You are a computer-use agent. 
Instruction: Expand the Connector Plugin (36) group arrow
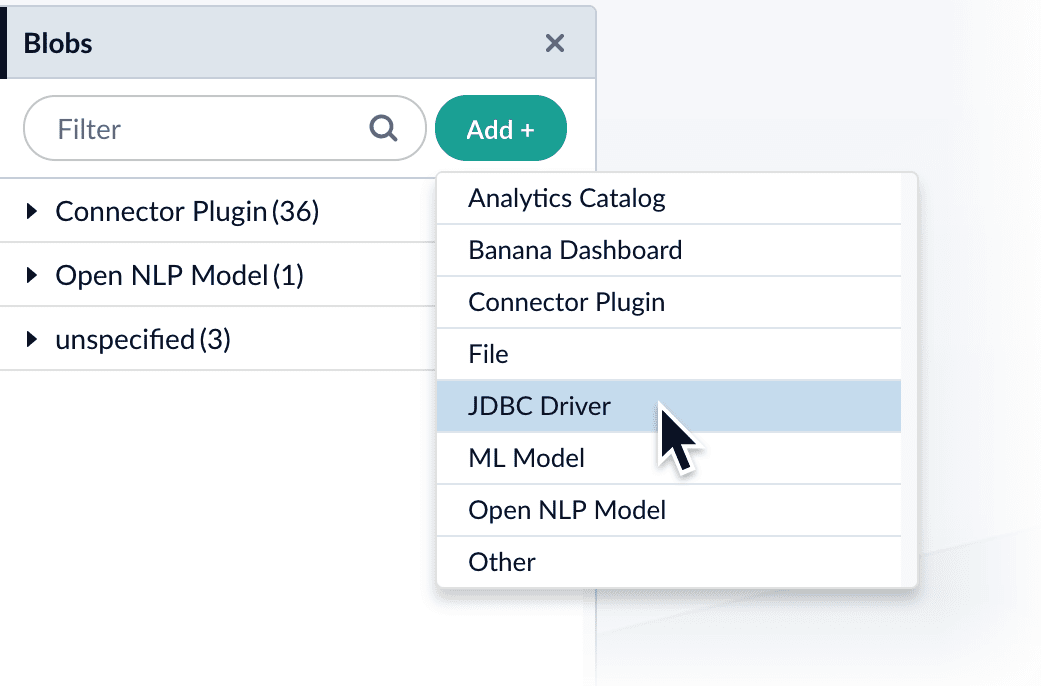pos(31,211)
